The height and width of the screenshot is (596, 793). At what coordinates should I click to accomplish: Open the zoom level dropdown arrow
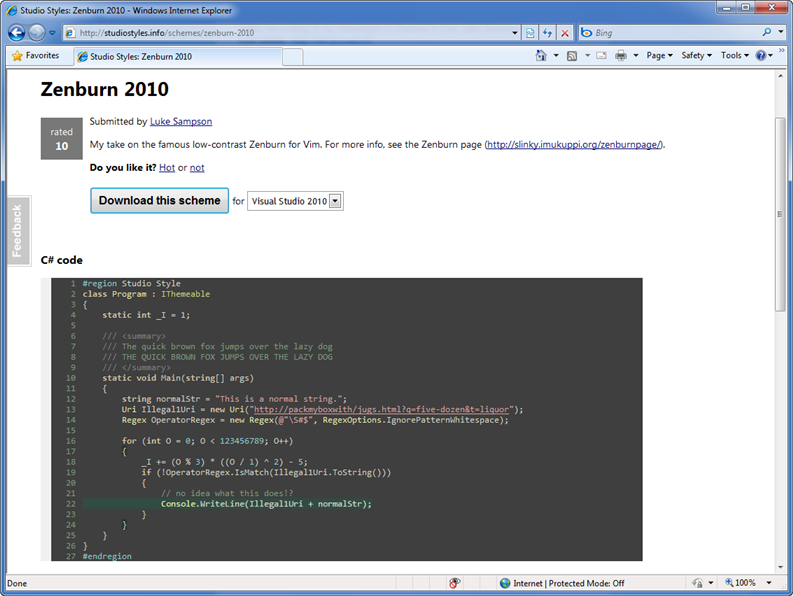point(769,583)
